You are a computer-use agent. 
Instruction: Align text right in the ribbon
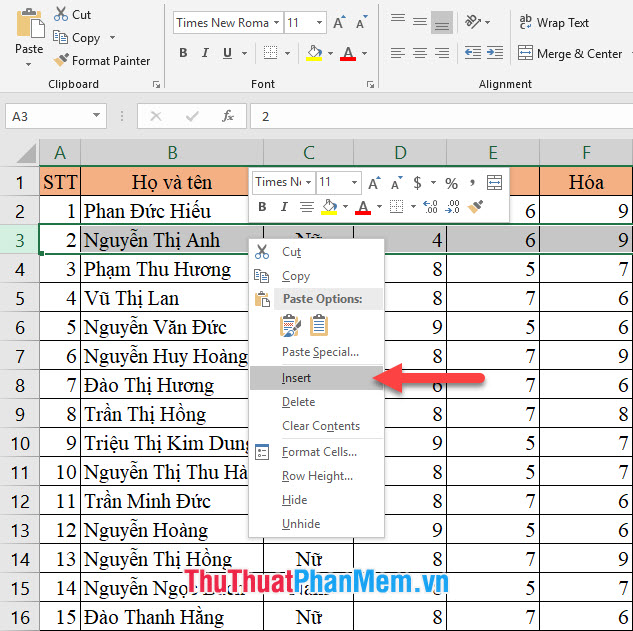tap(442, 53)
